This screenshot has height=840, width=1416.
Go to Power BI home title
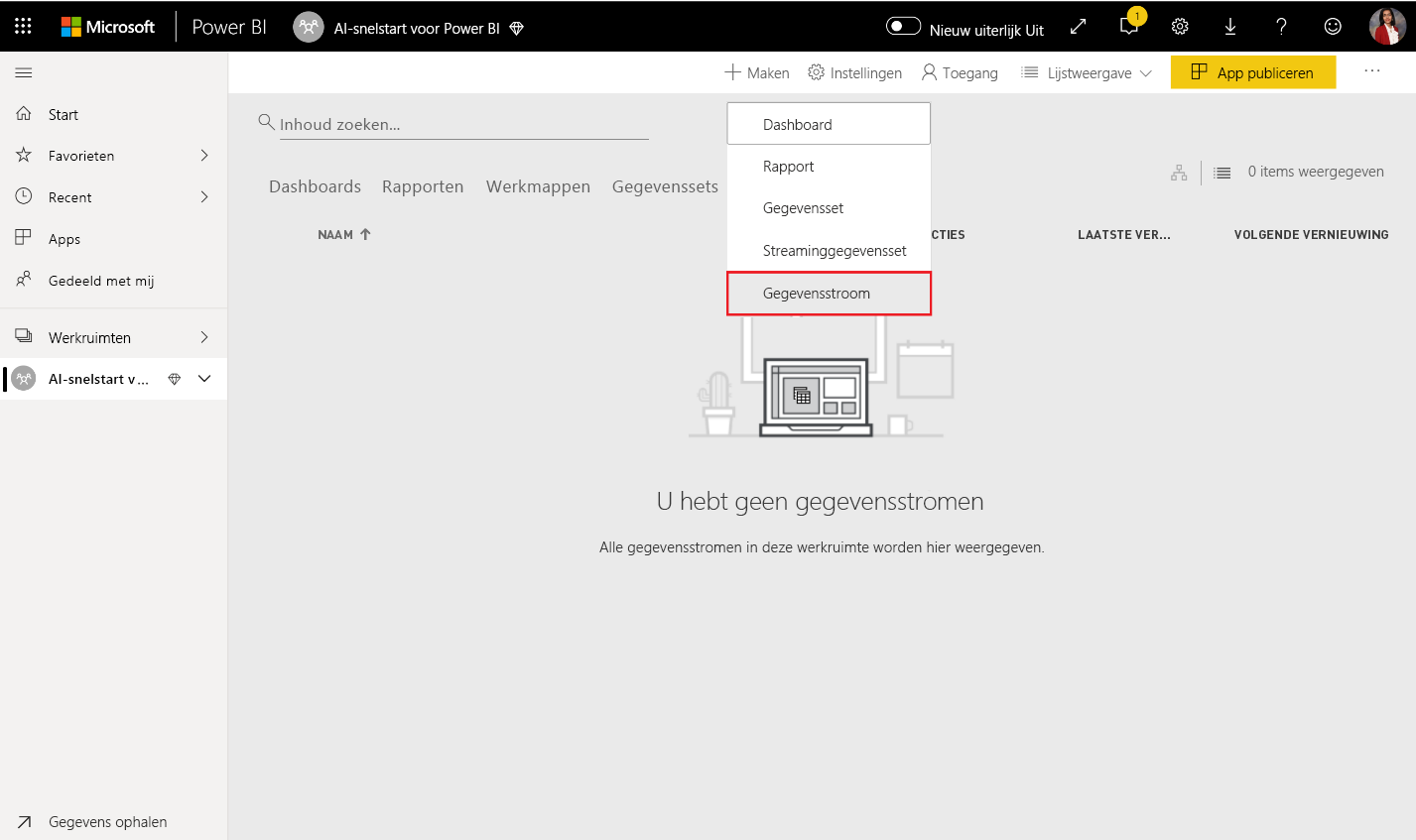229,27
